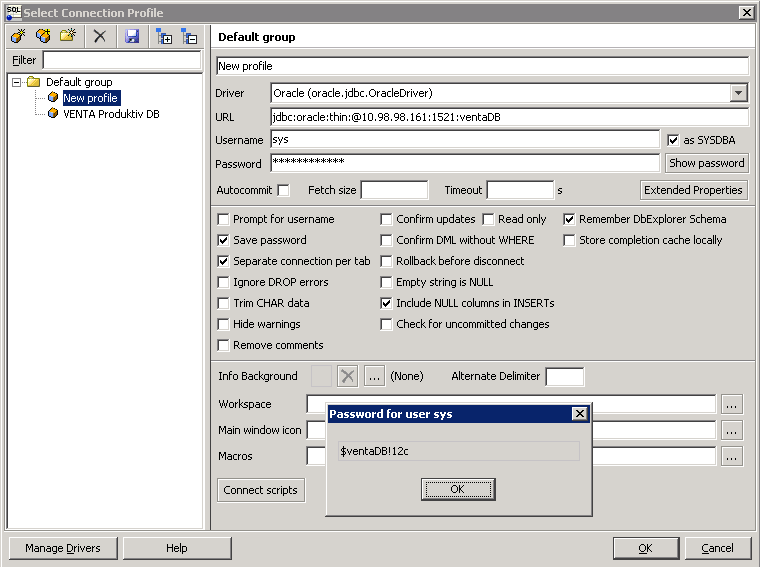
Task: Click the collapse all groups icon
Action: coord(189,37)
